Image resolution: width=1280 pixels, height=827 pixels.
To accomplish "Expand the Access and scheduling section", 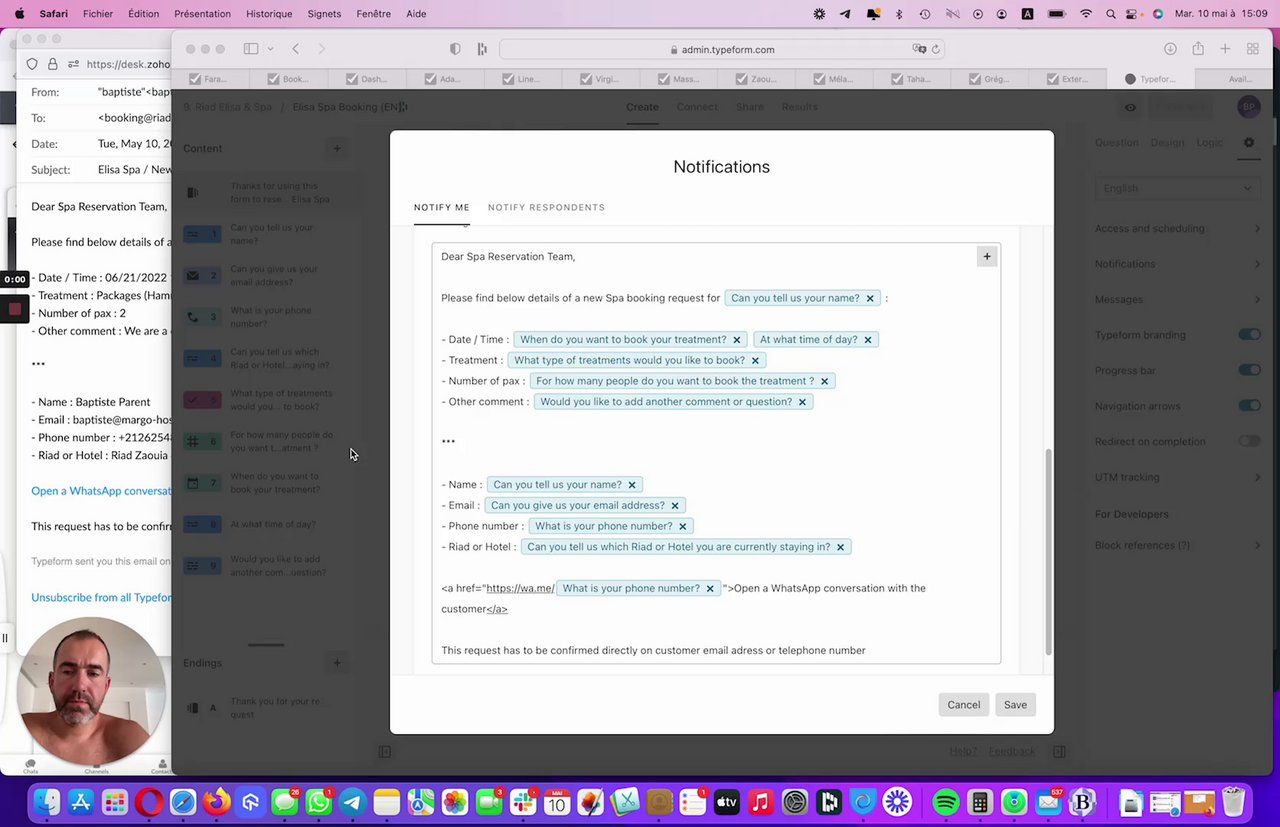I will click(1177, 229).
